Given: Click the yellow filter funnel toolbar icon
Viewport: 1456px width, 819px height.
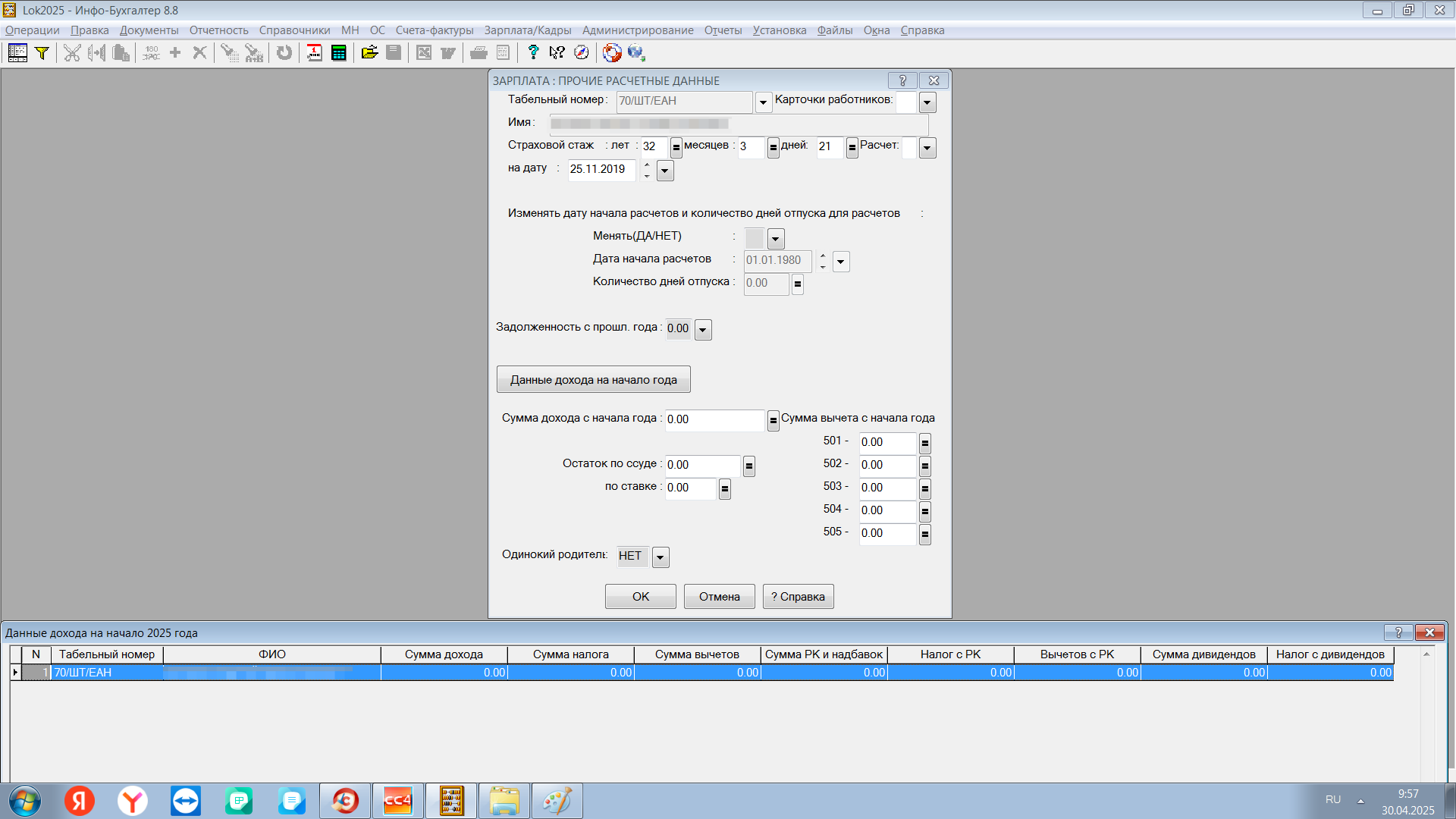Looking at the screenshot, I should point(42,53).
